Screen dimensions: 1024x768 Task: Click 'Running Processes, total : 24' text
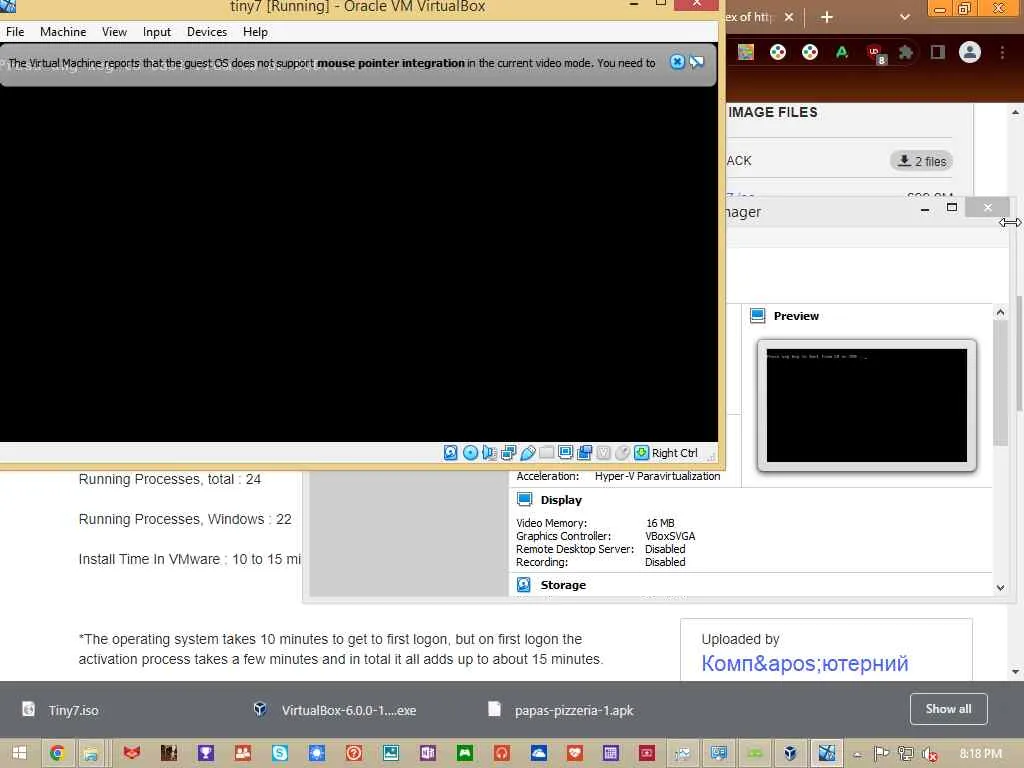coord(170,479)
